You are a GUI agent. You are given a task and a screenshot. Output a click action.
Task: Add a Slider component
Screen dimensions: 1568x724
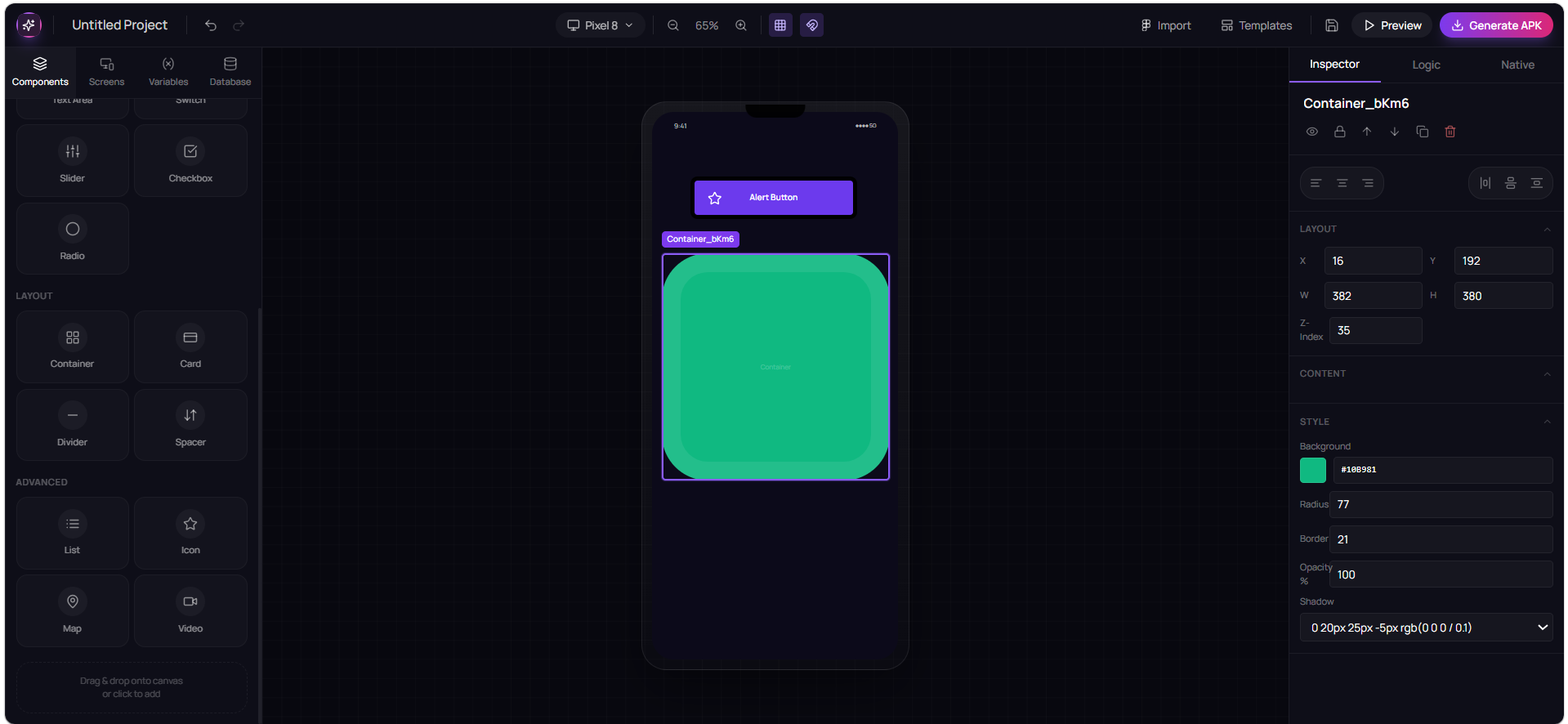click(73, 161)
